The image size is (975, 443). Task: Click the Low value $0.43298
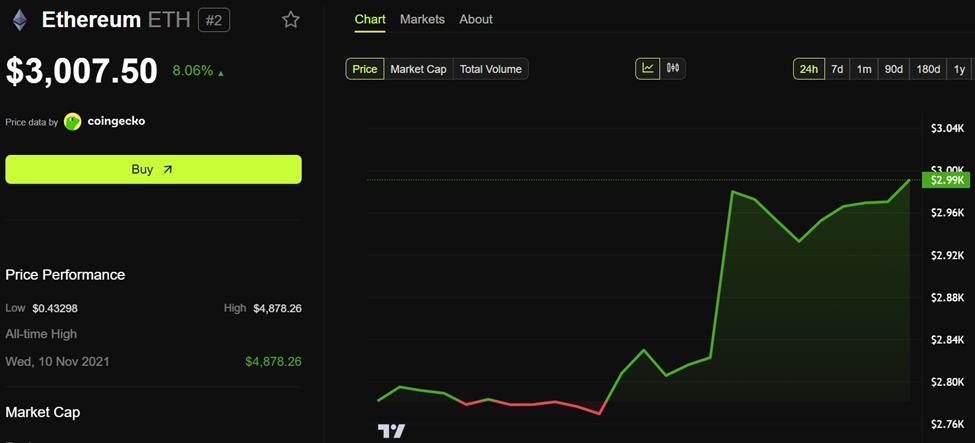pyautogui.click(x=55, y=308)
